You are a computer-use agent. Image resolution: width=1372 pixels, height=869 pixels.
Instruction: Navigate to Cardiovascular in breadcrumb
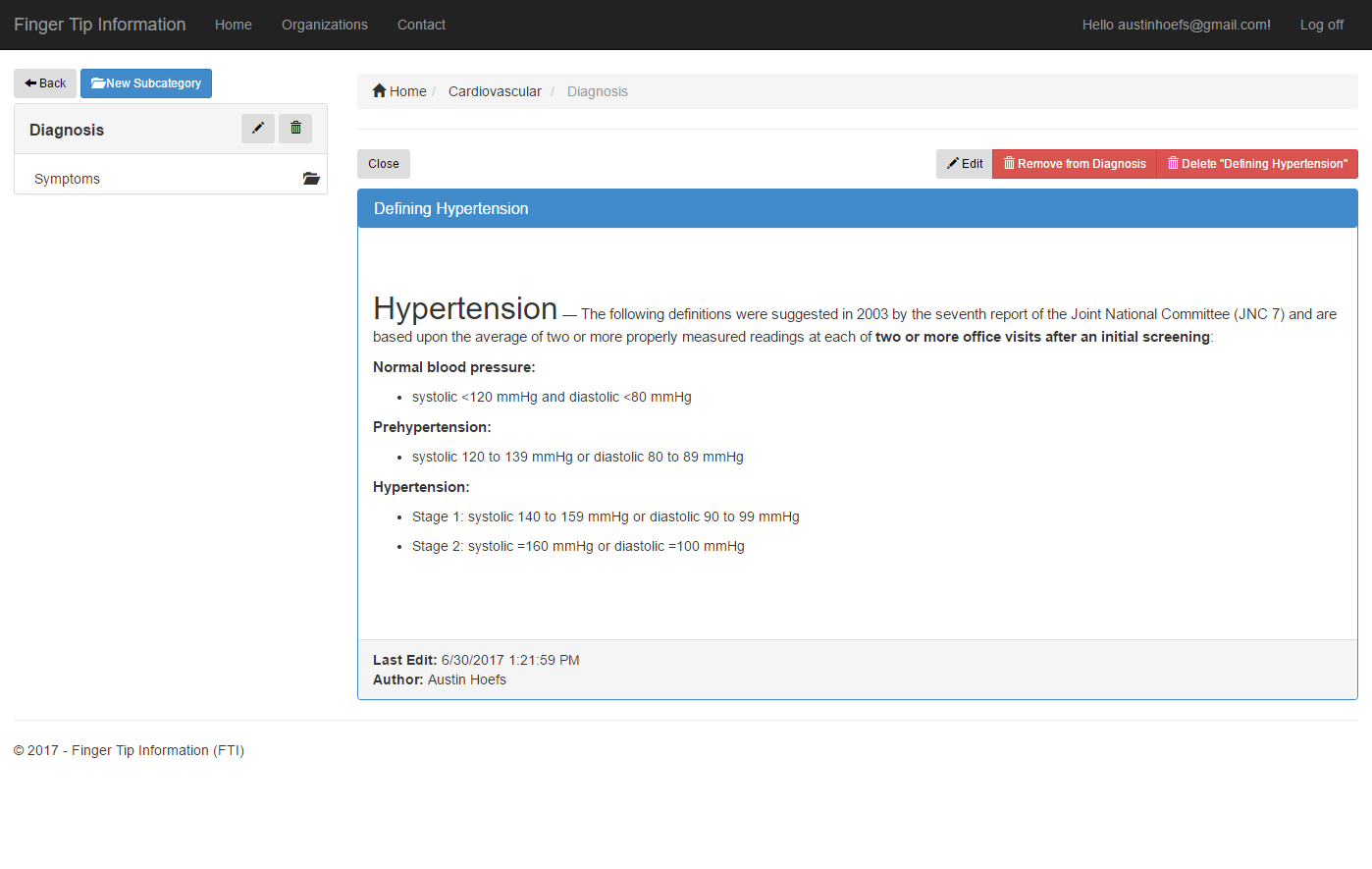(495, 91)
